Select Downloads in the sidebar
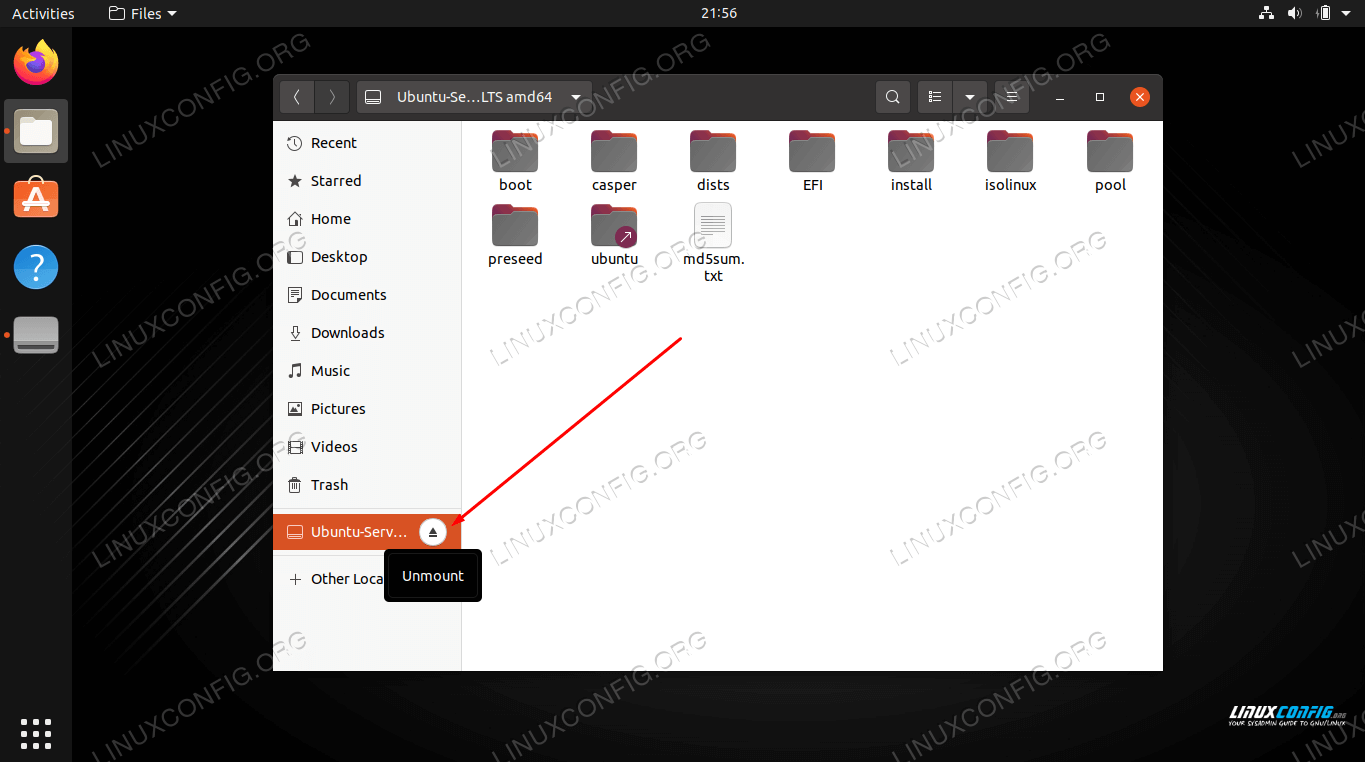1365x762 pixels. click(x=347, y=333)
